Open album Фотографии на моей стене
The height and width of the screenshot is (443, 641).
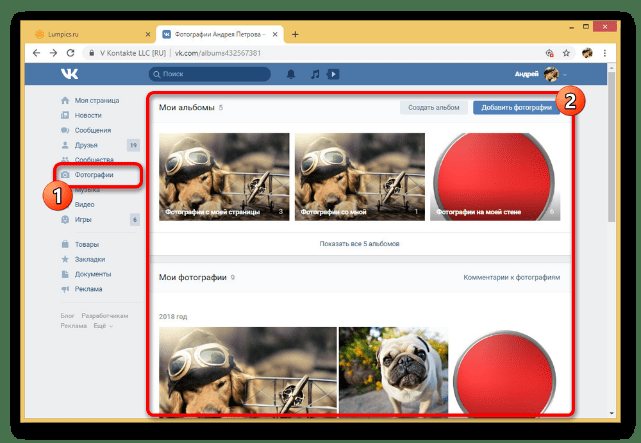(495, 177)
